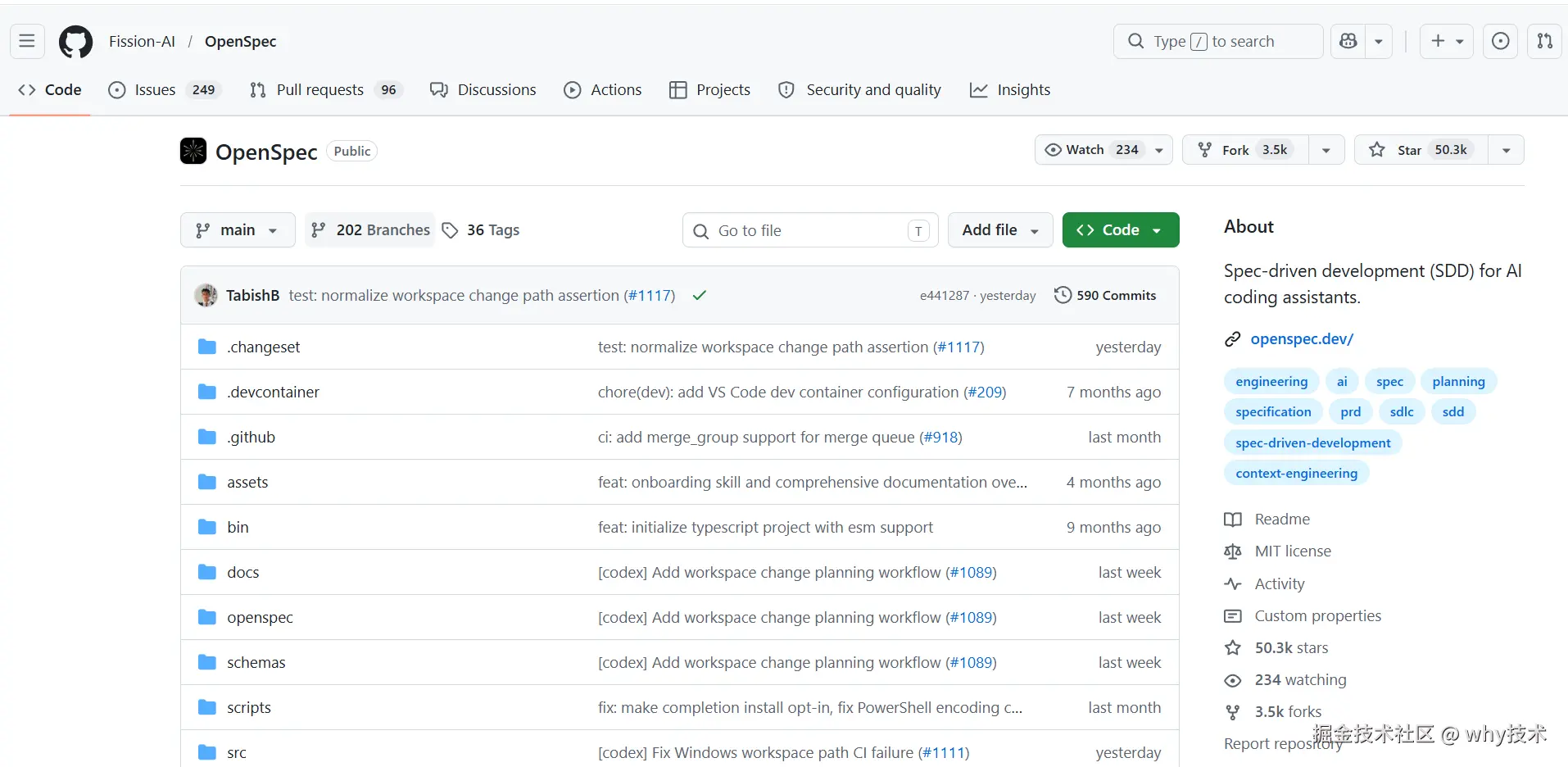This screenshot has height=767, width=1568.
Task: Select the spec-driven-development topic tag
Action: 1313,442
